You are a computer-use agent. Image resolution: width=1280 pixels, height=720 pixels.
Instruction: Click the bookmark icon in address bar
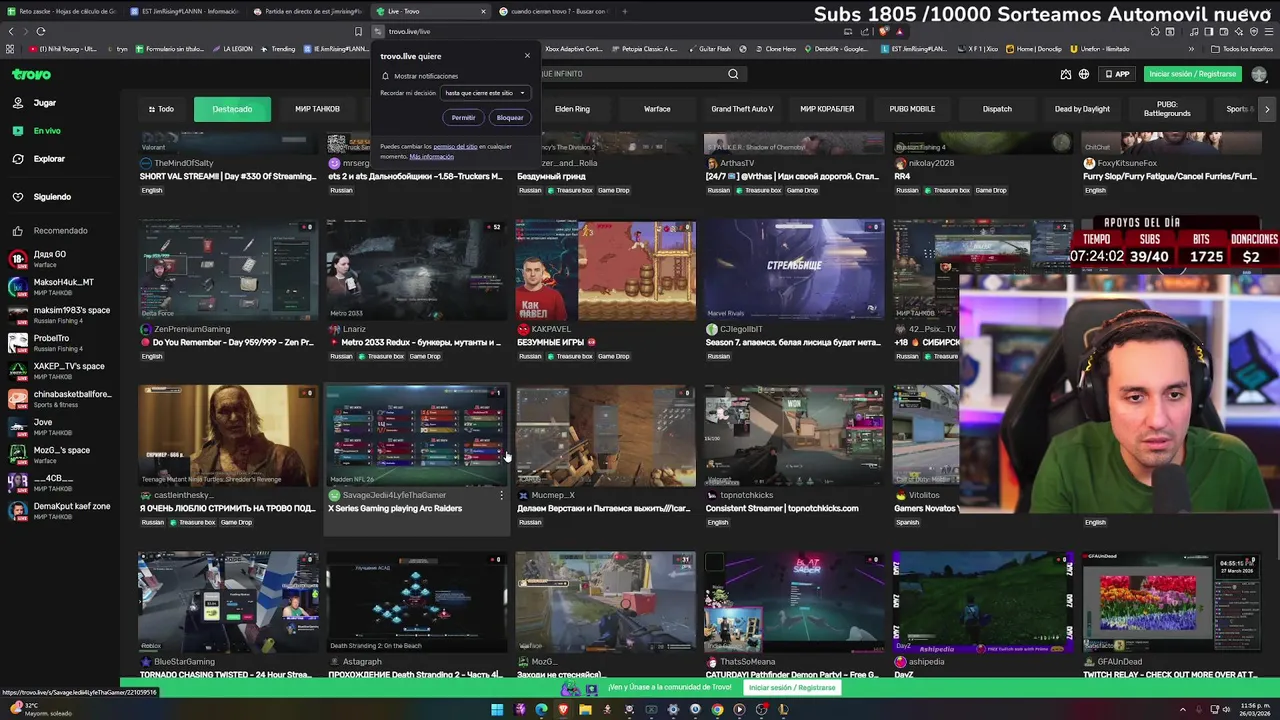click(x=358, y=31)
